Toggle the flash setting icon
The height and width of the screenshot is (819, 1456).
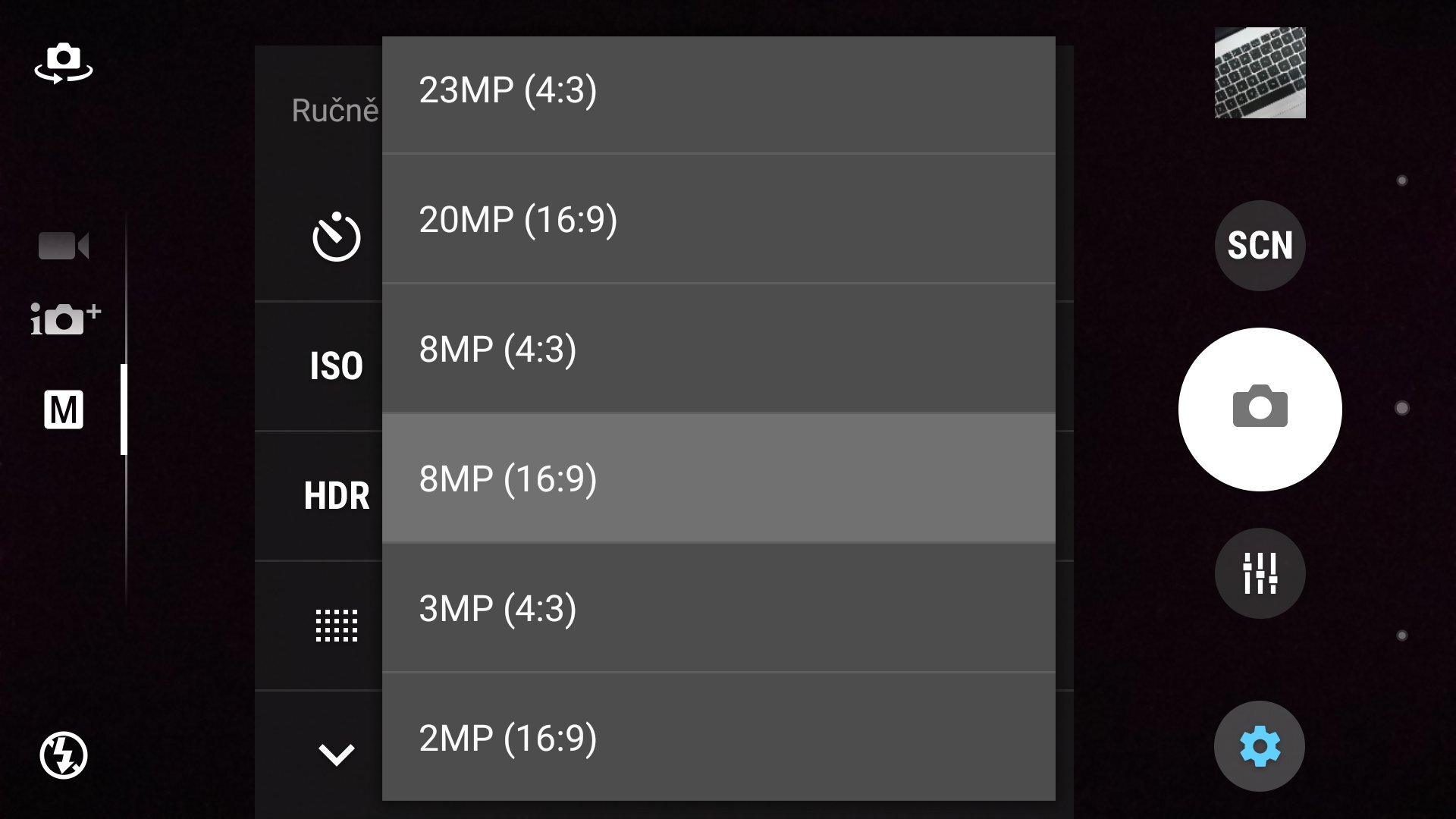tap(64, 755)
